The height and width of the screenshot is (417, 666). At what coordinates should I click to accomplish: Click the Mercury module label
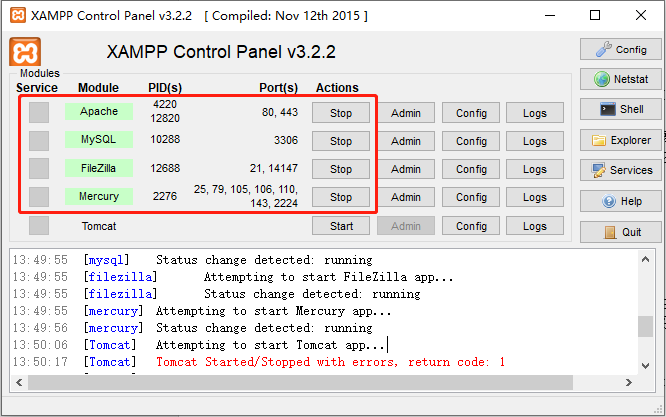pyautogui.click(x=99, y=196)
